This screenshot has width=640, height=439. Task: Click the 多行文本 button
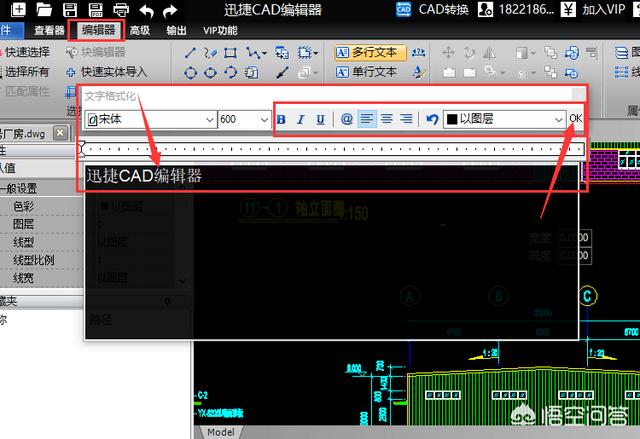coord(370,53)
